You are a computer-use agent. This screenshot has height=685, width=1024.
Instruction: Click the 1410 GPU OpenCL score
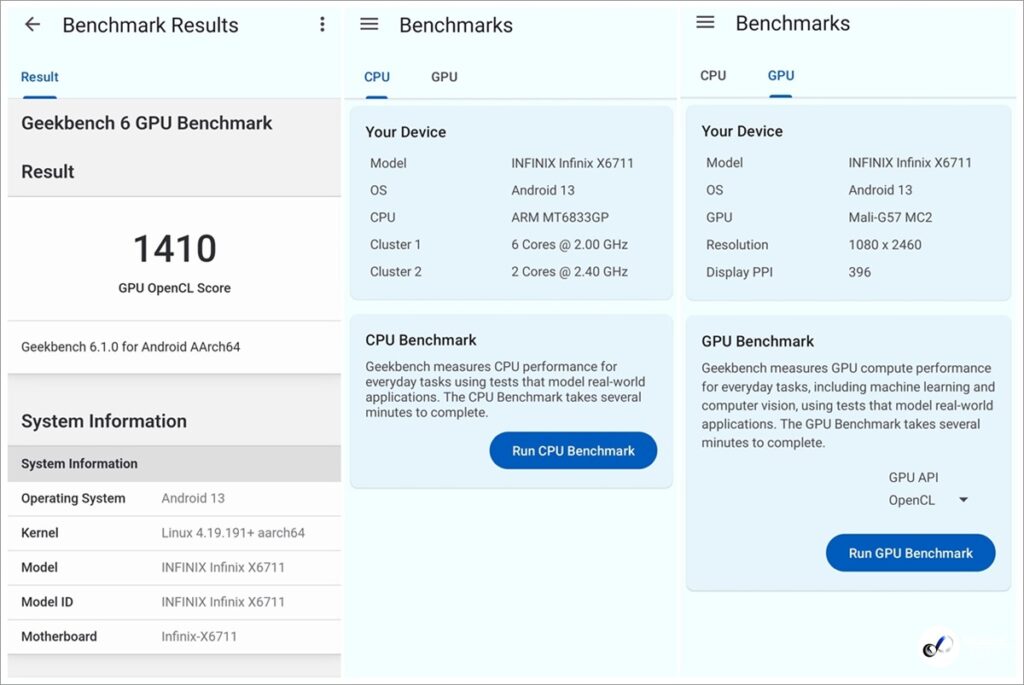coord(175,249)
